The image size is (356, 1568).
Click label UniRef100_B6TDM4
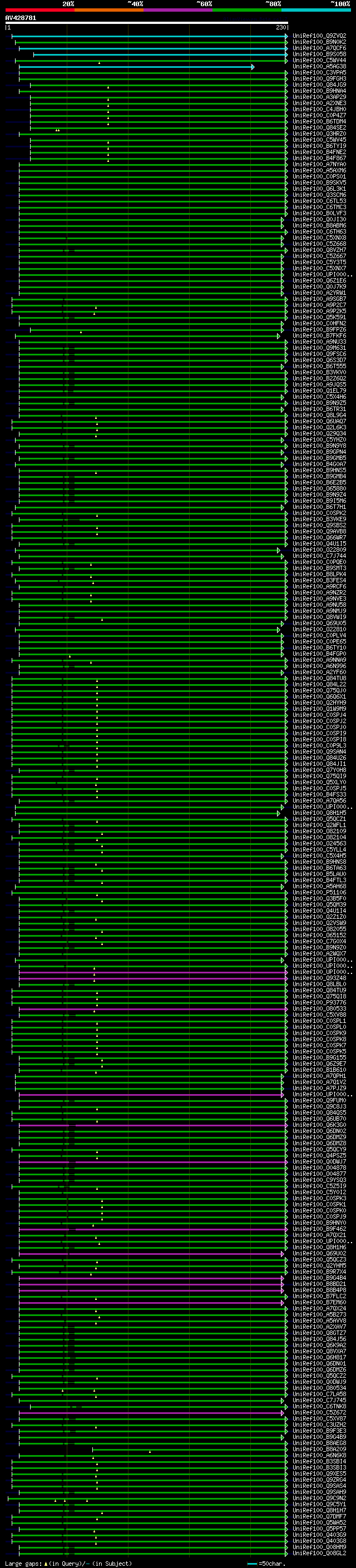click(x=319, y=122)
